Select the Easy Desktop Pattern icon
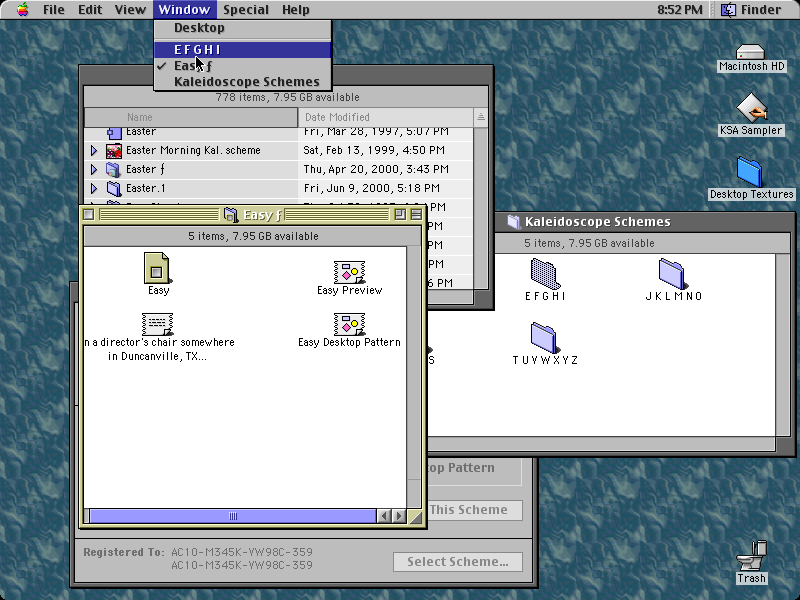 (349, 324)
